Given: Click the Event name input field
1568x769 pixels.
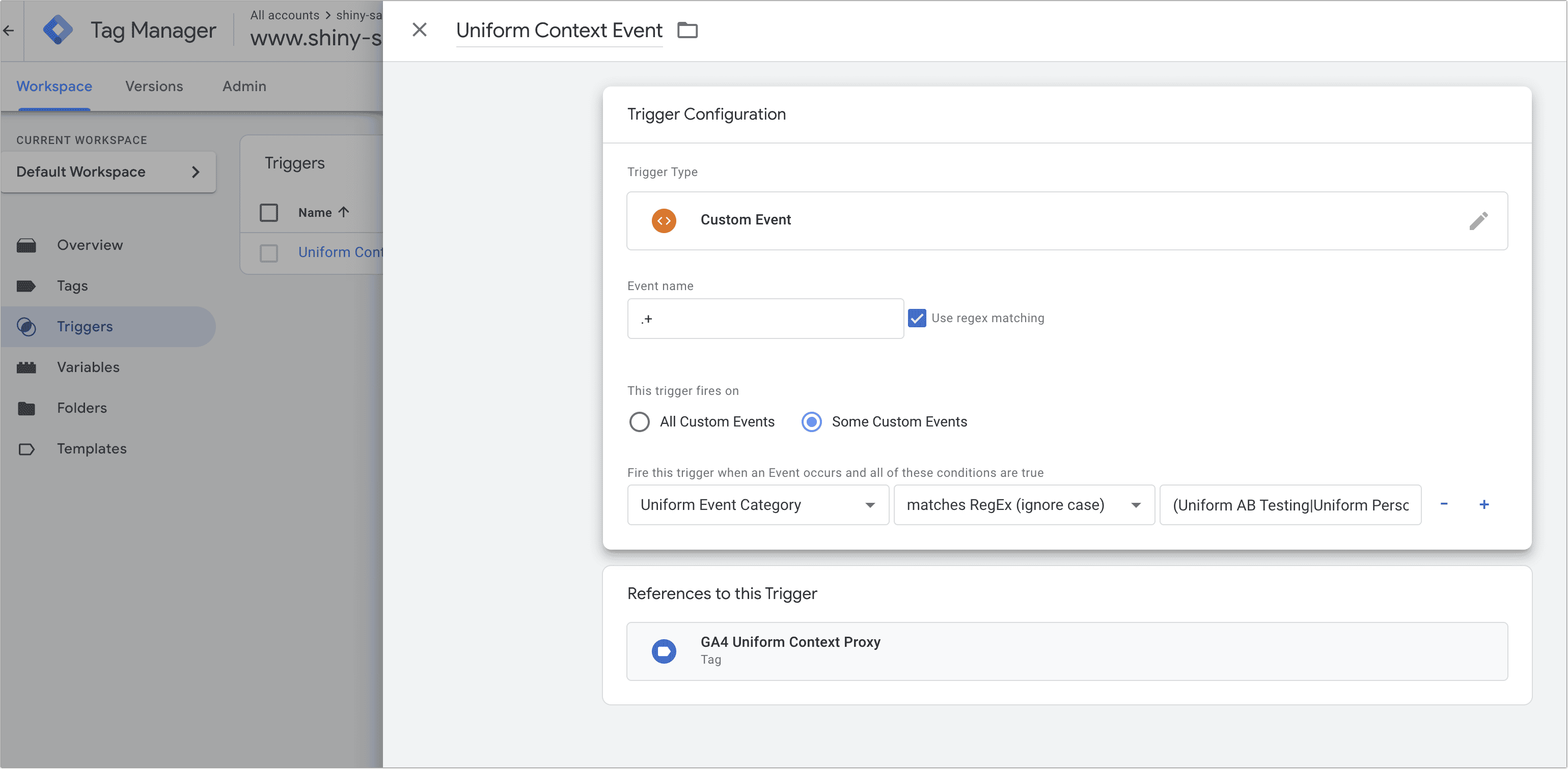Looking at the screenshot, I should (x=765, y=318).
